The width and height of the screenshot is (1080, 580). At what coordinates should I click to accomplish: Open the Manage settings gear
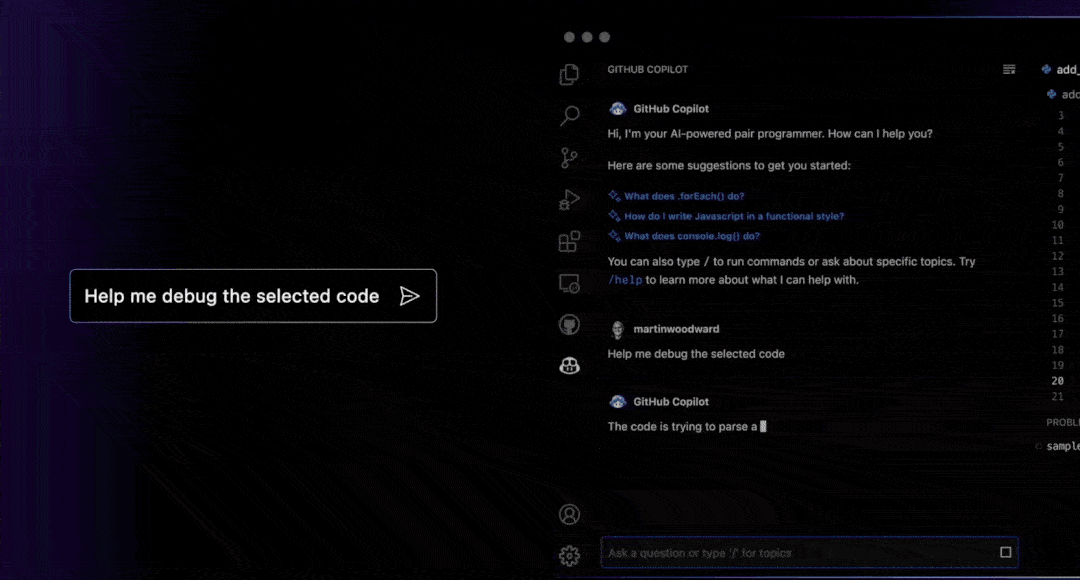[x=569, y=555]
